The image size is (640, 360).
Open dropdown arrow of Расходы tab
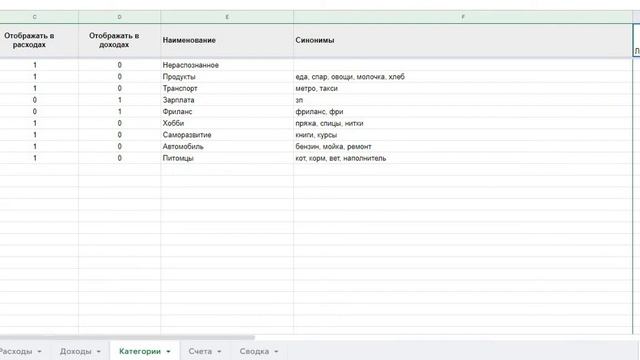point(40,351)
